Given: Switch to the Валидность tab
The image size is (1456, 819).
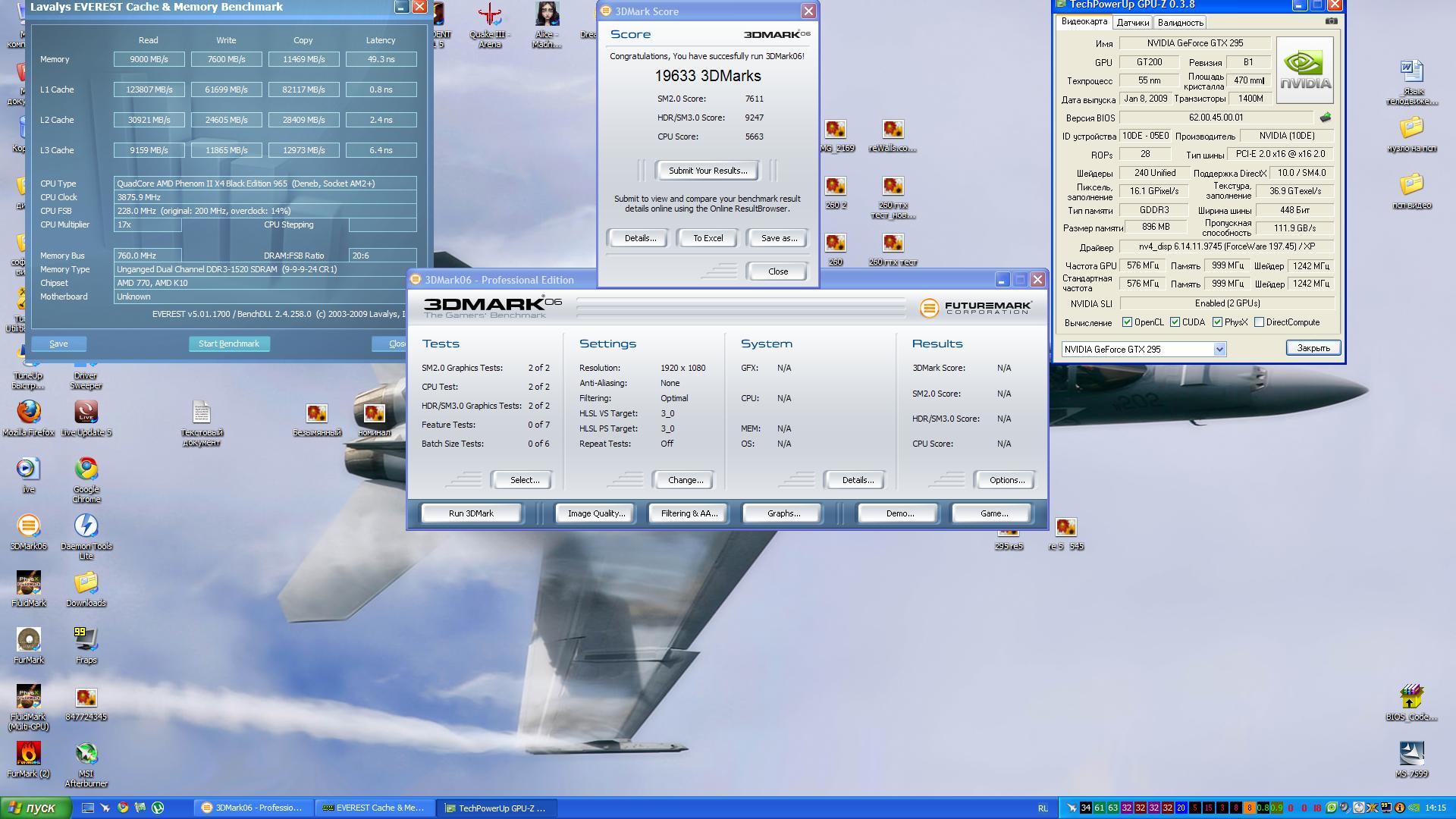Looking at the screenshot, I should click(1180, 23).
